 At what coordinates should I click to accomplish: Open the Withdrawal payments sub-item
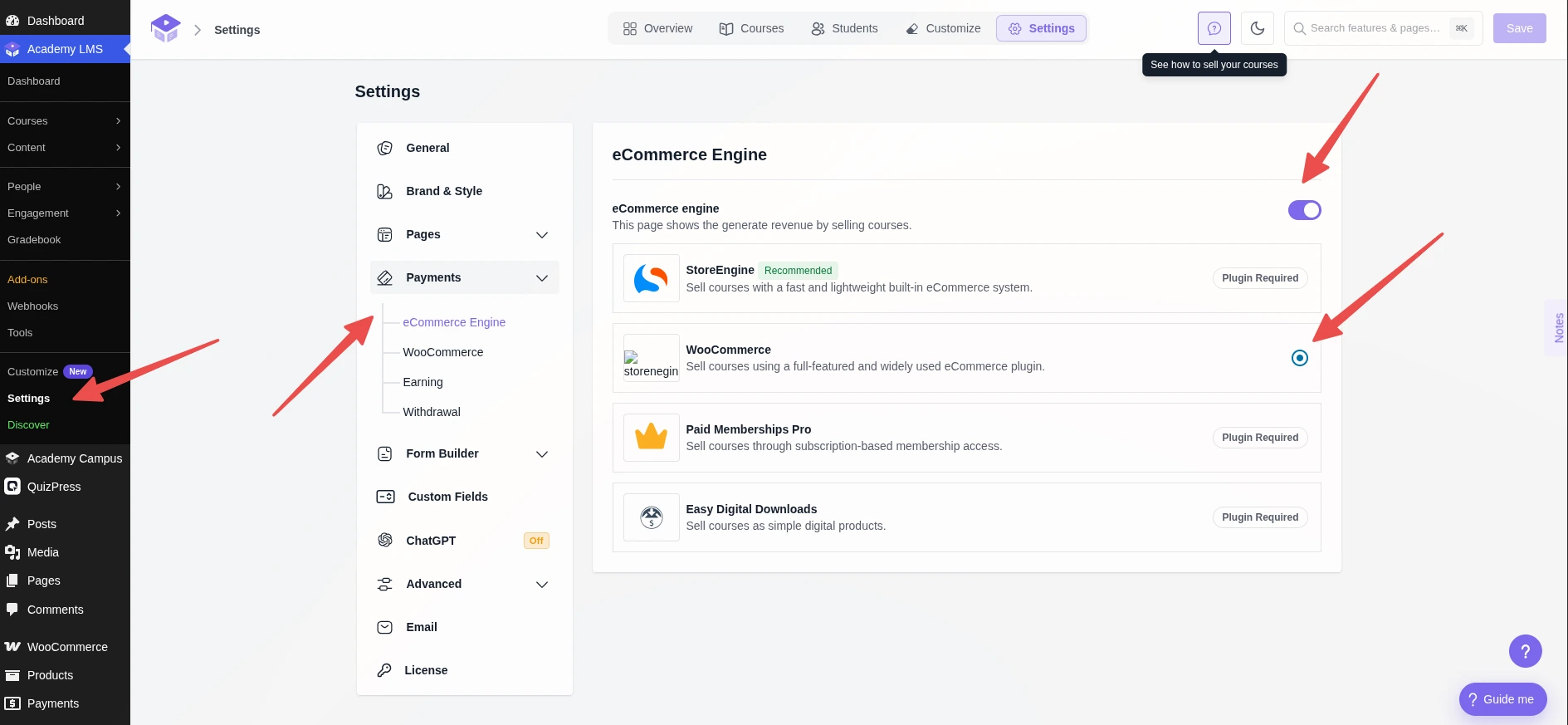click(x=431, y=412)
